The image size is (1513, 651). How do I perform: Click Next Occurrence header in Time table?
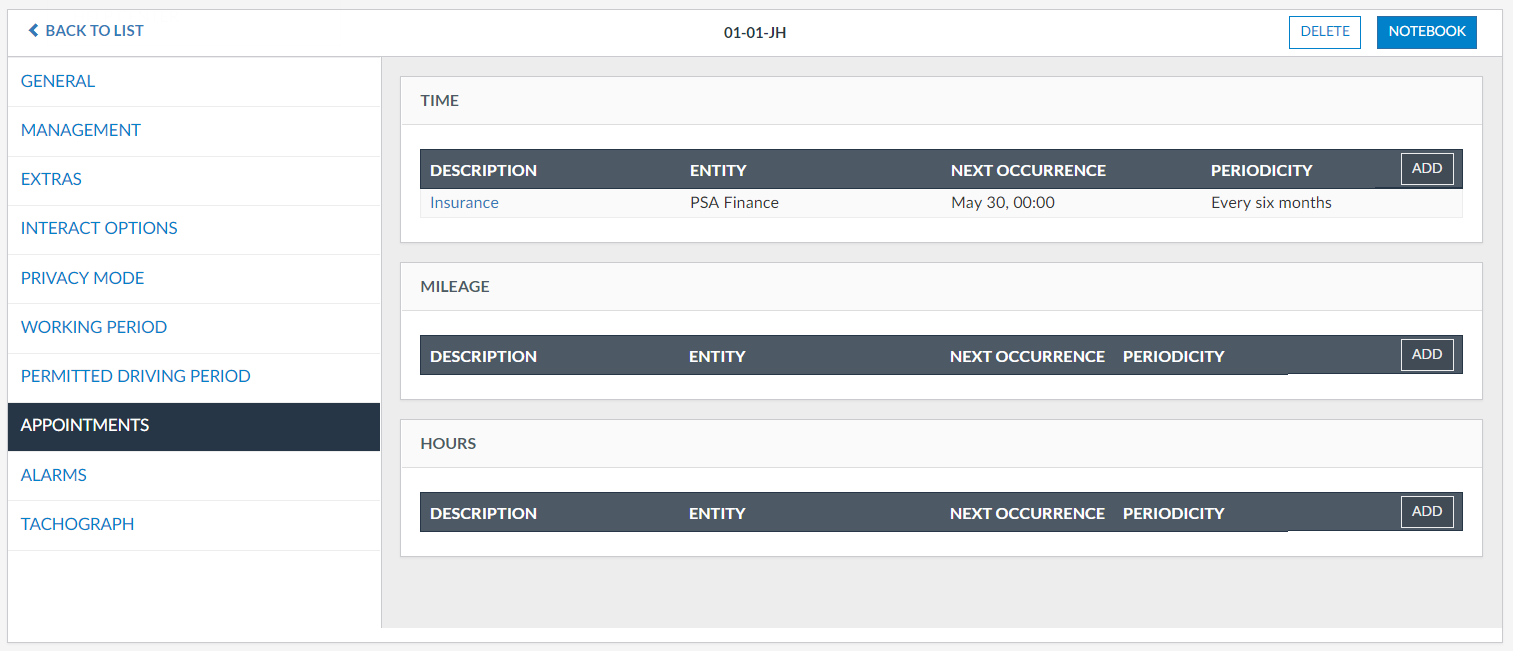point(1028,170)
